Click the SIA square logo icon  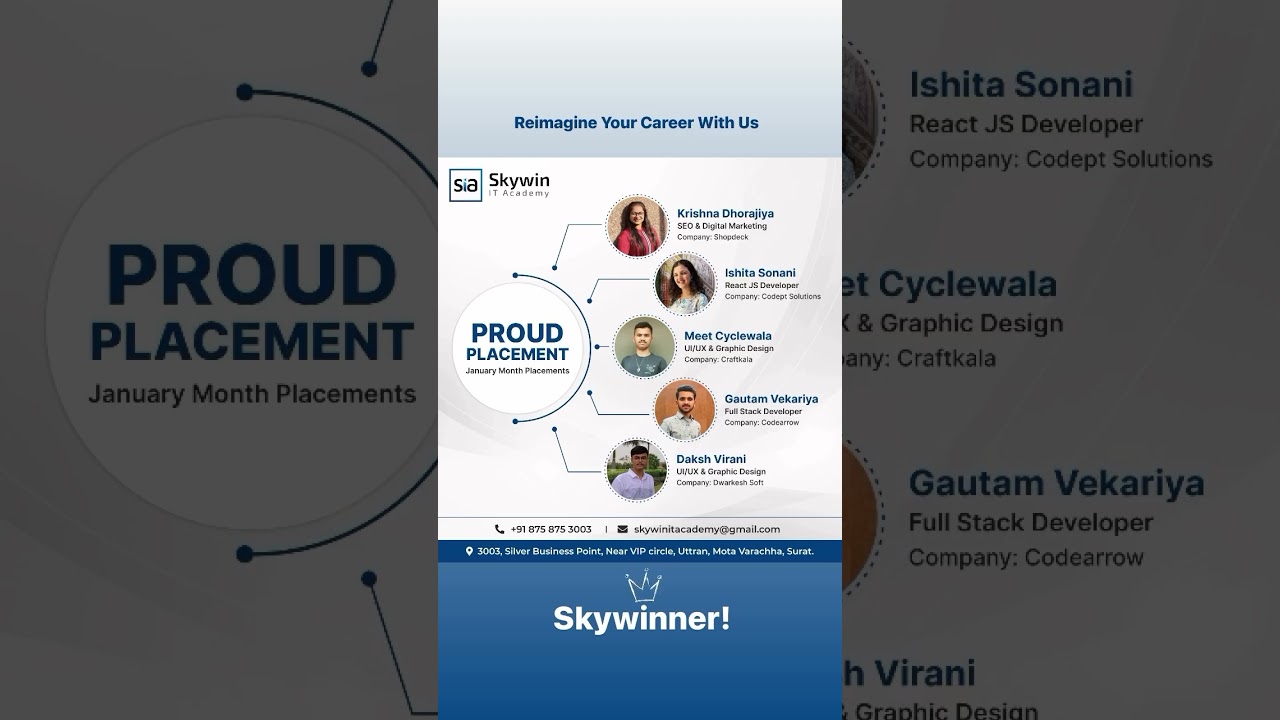pos(465,185)
